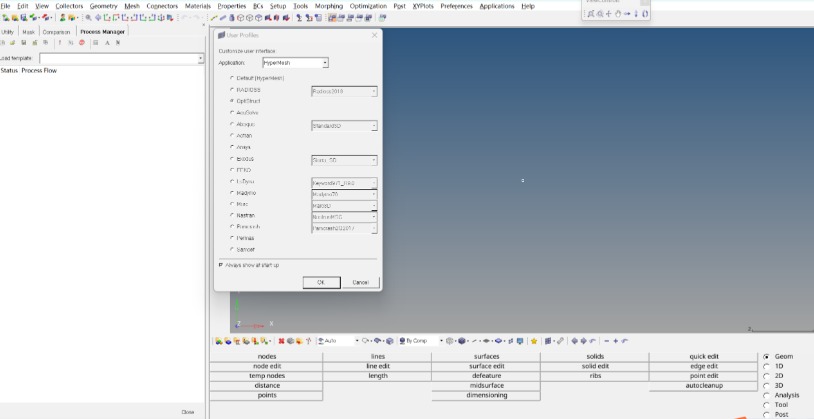Image resolution: width=814 pixels, height=419 pixels.
Task: Click the red delete X icon in bottom toolbar
Action: click(282, 341)
